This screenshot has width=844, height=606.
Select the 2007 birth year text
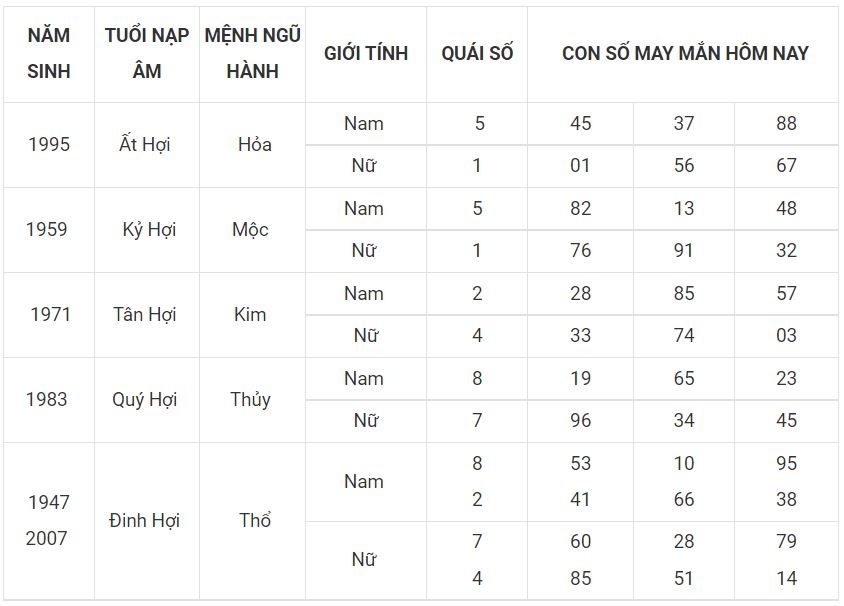(47, 538)
